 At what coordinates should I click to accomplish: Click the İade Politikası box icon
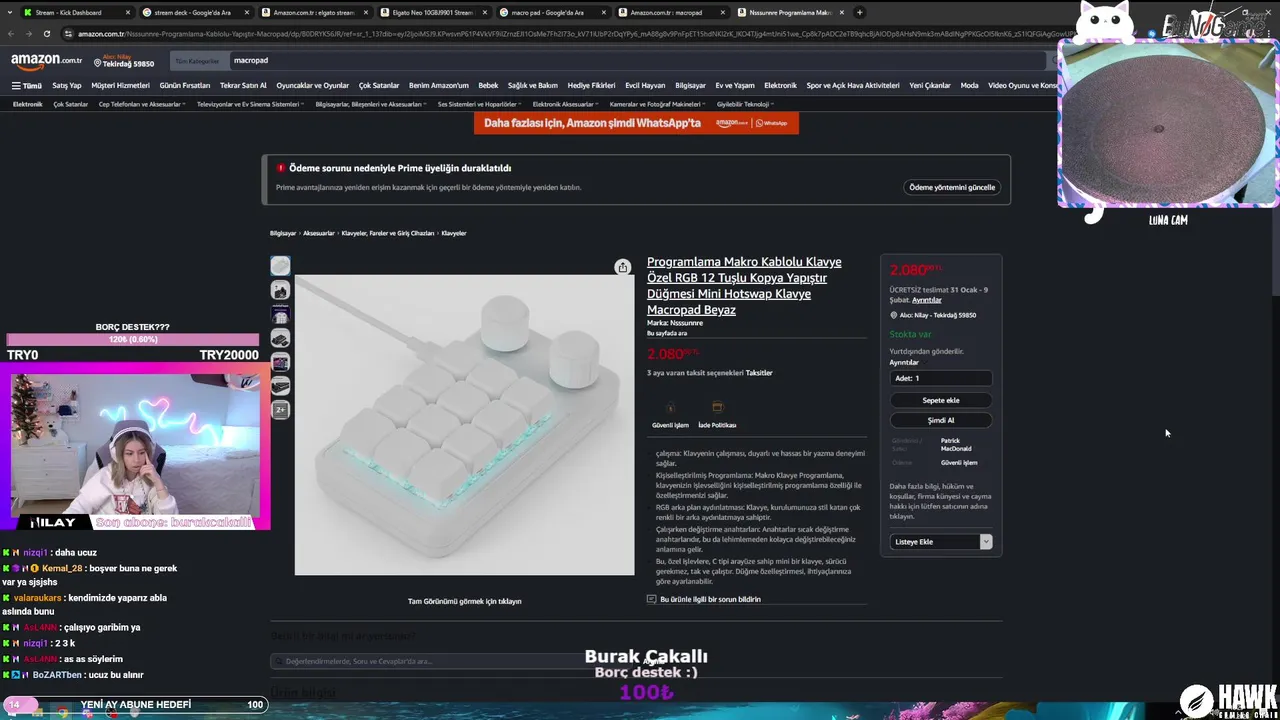click(x=717, y=408)
